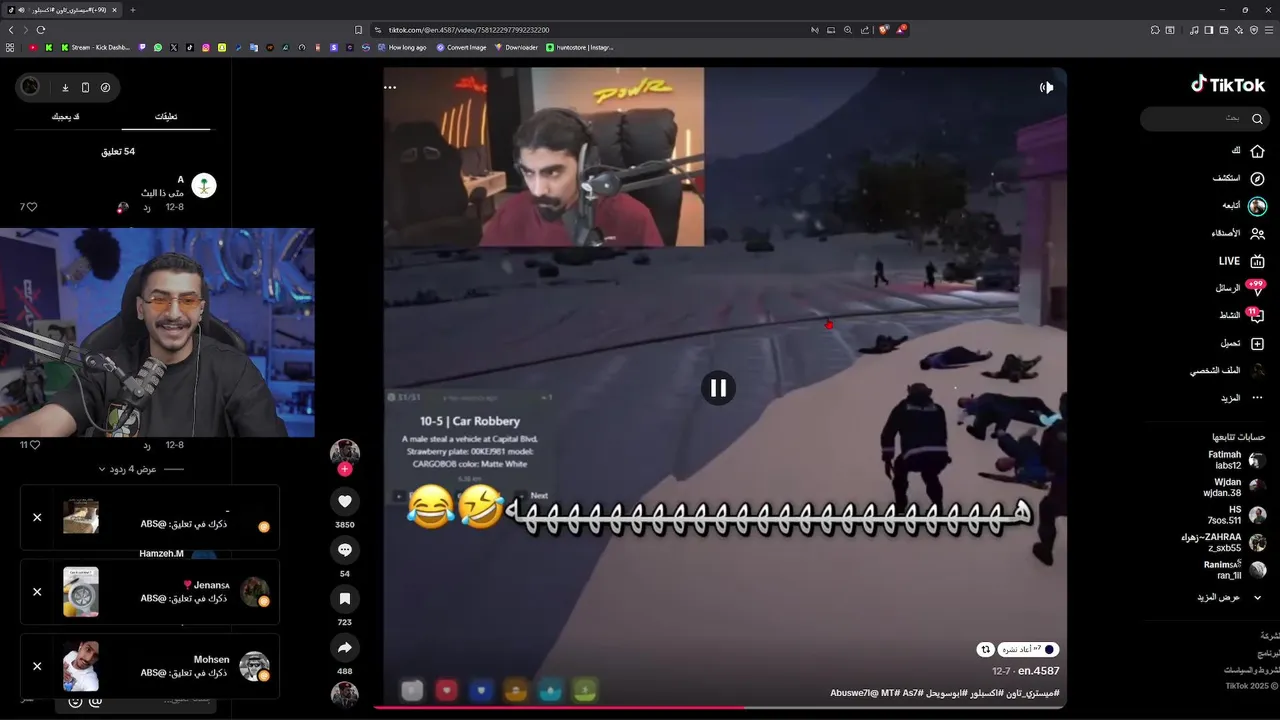Share the video via arrow showing 488
The width and height of the screenshot is (1280, 720).
click(x=345, y=647)
